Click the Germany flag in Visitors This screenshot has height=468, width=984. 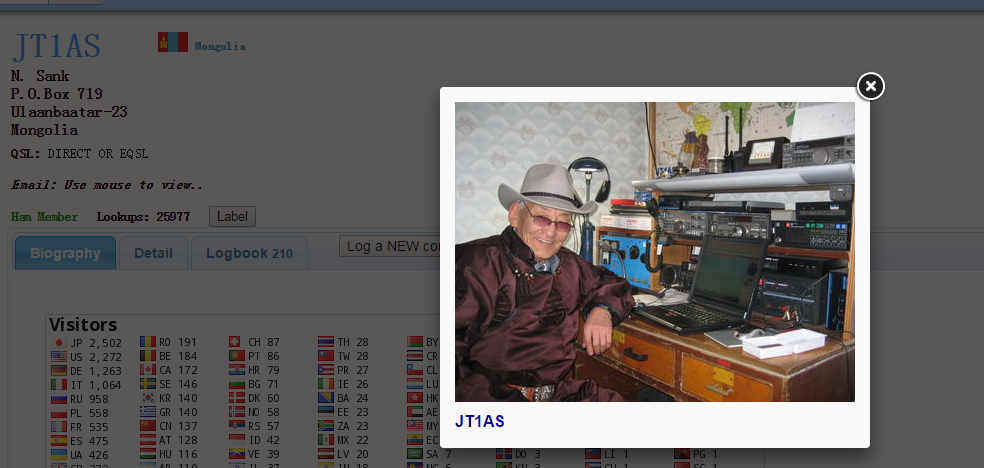(x=58, y=370)
